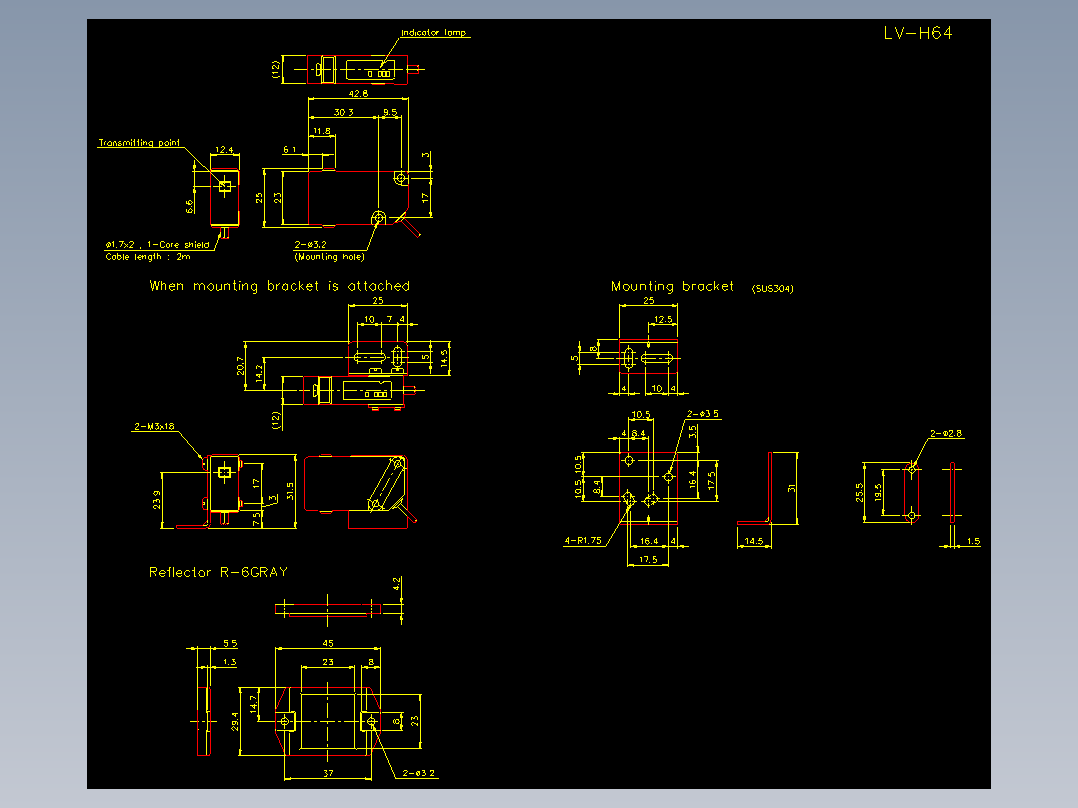Click the 2-M3x18 screw callout

point(156,424)
